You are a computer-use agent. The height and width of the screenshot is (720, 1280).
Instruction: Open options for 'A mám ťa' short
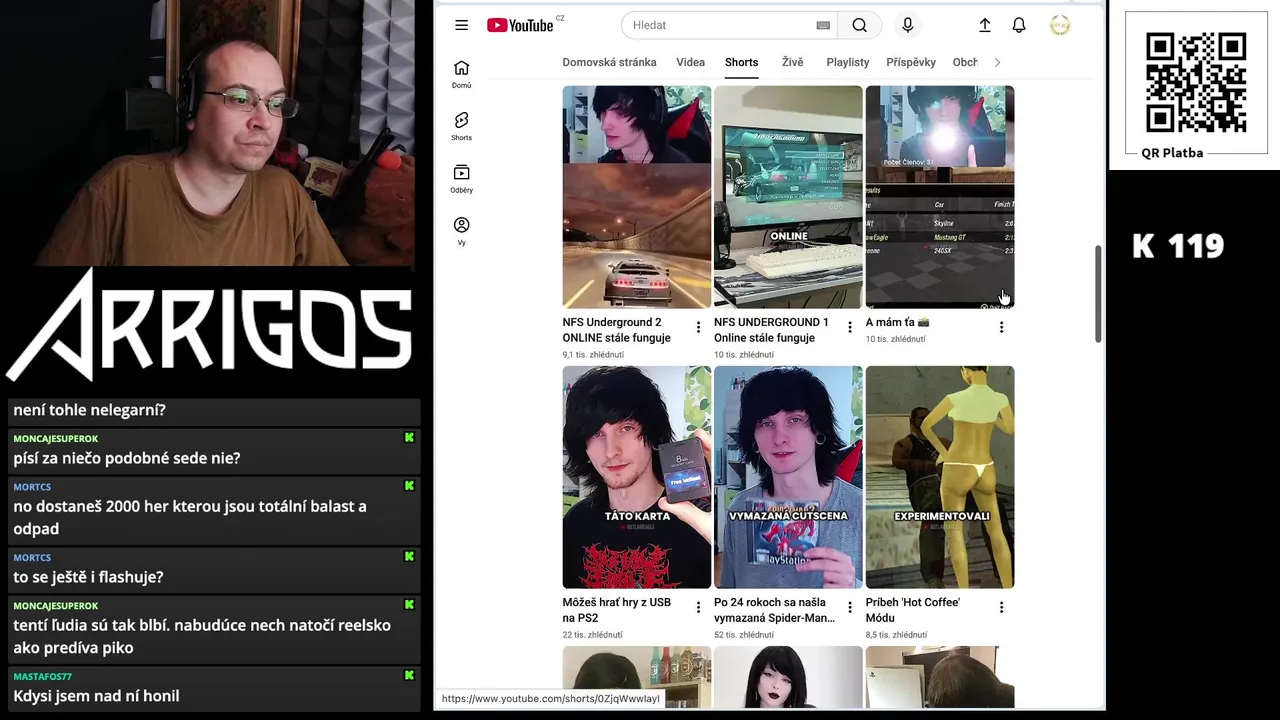point(1001,327)
